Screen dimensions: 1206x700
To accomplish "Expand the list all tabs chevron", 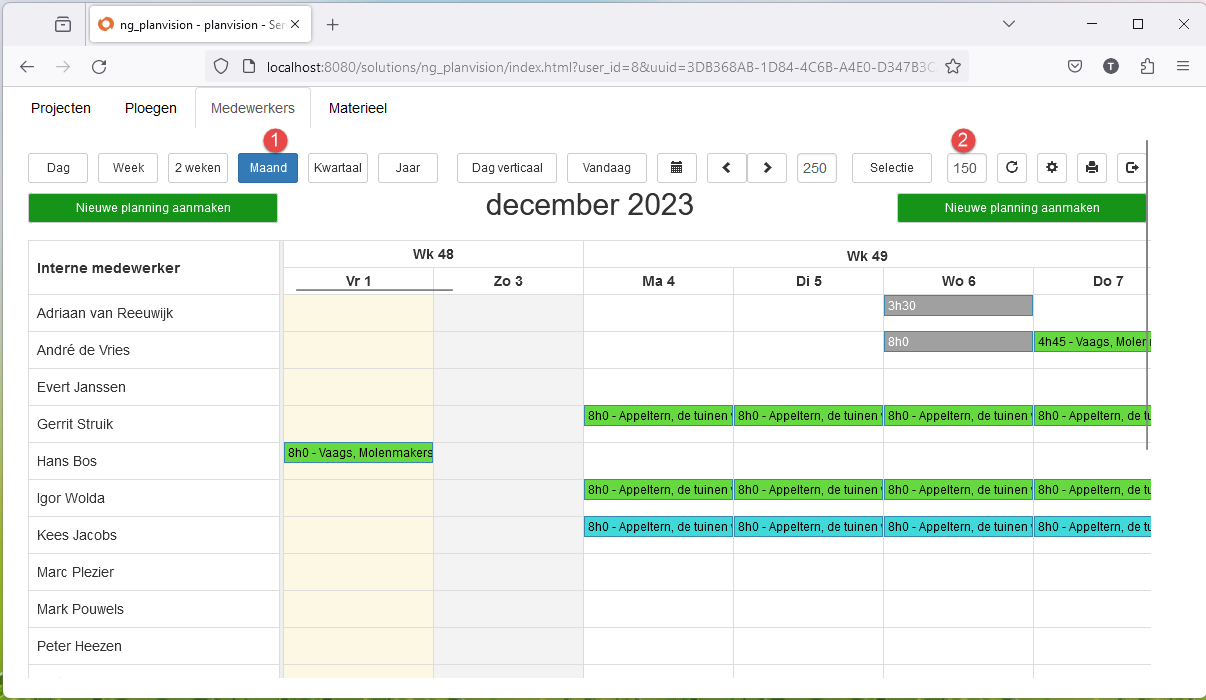I will pos(1009,24).
